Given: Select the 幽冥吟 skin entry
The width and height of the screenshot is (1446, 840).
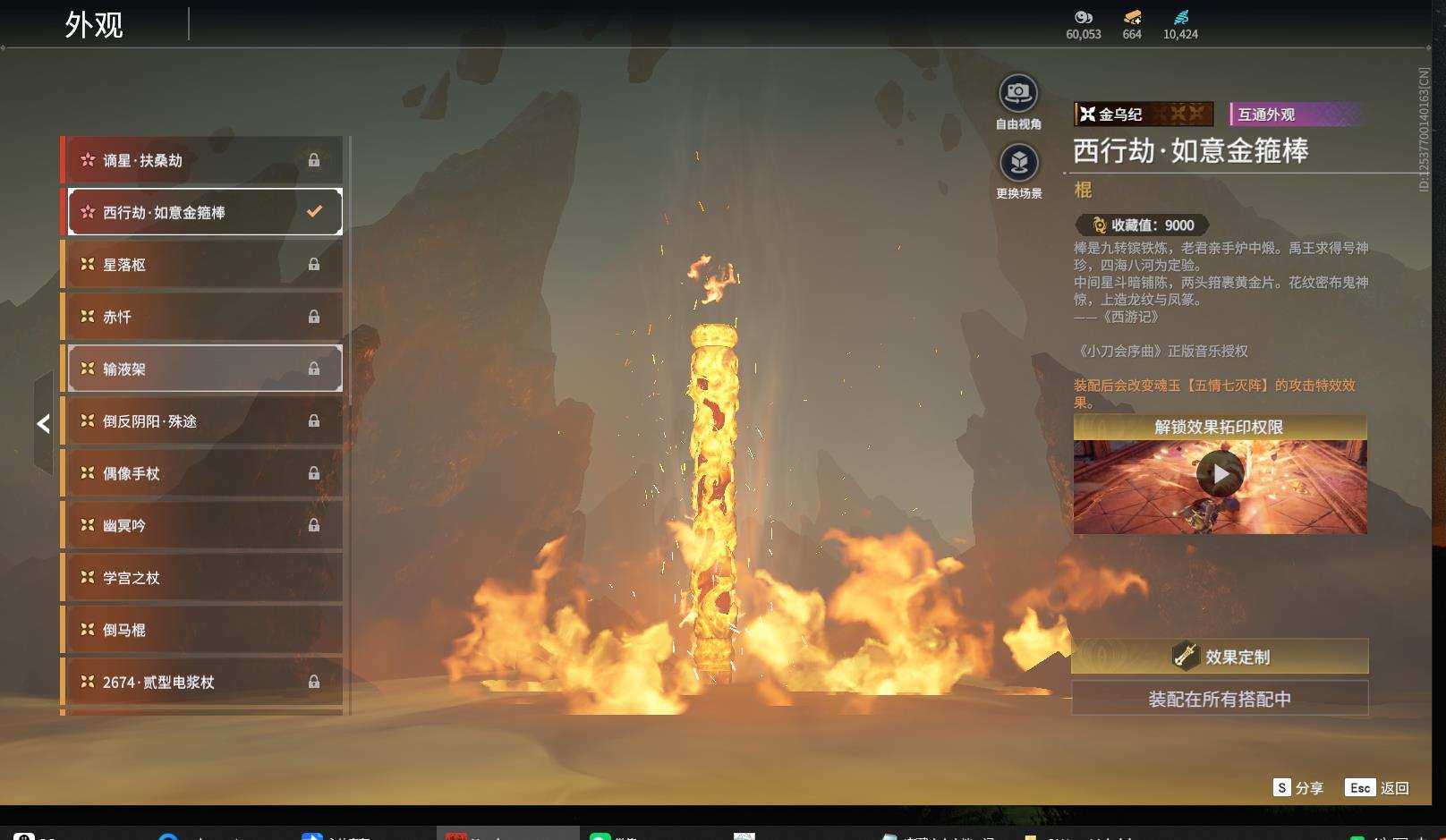Looking at the screenshot, I should click(202, 525).
